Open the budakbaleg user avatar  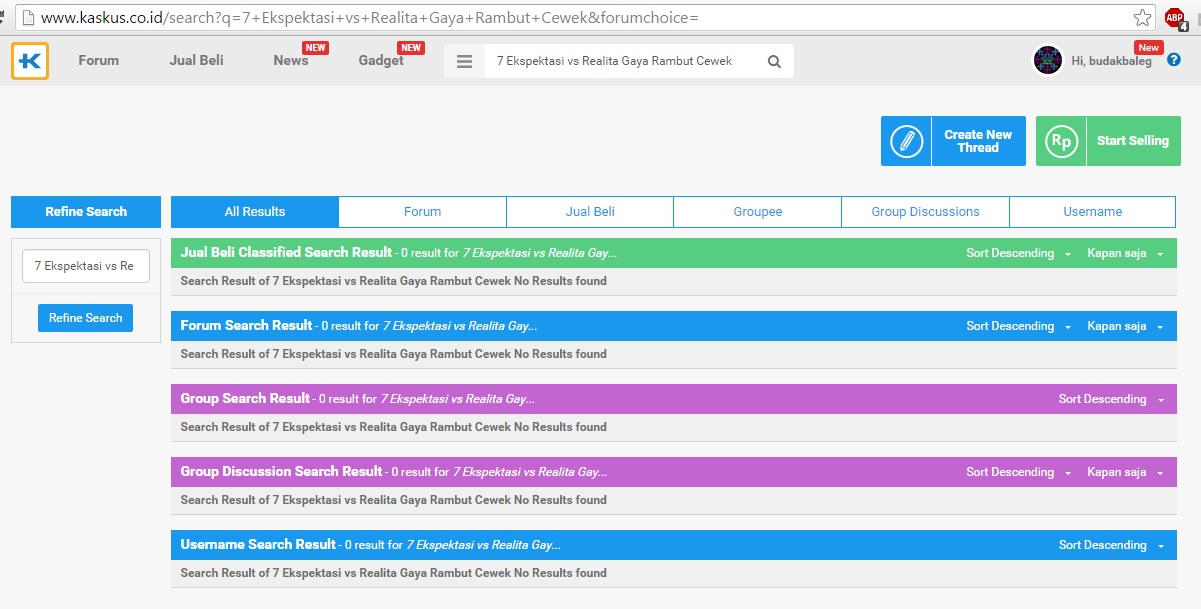click(1048, 61)
